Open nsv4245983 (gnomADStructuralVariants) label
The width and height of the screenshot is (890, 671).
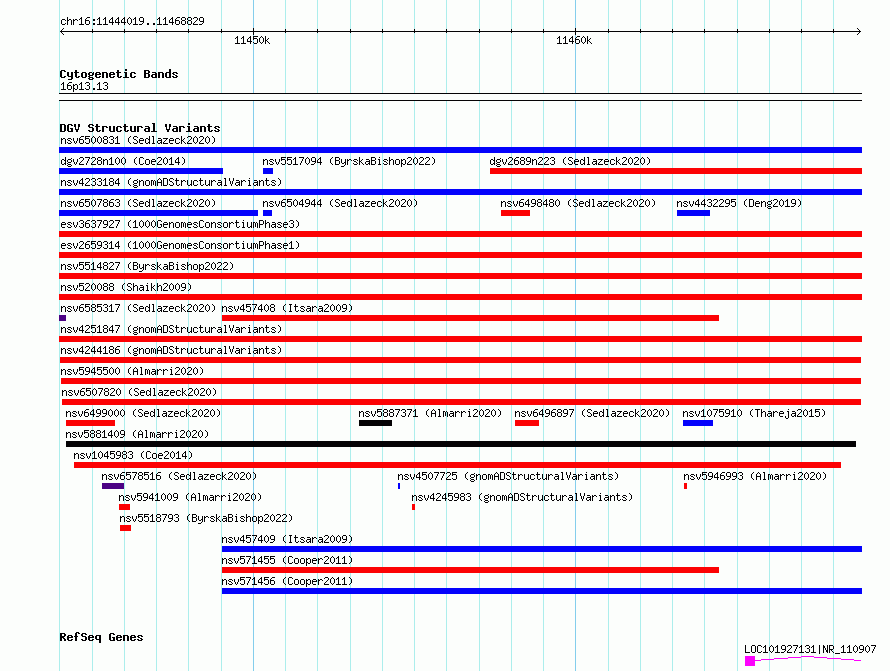pyautogui.click(x=522, y=497)
